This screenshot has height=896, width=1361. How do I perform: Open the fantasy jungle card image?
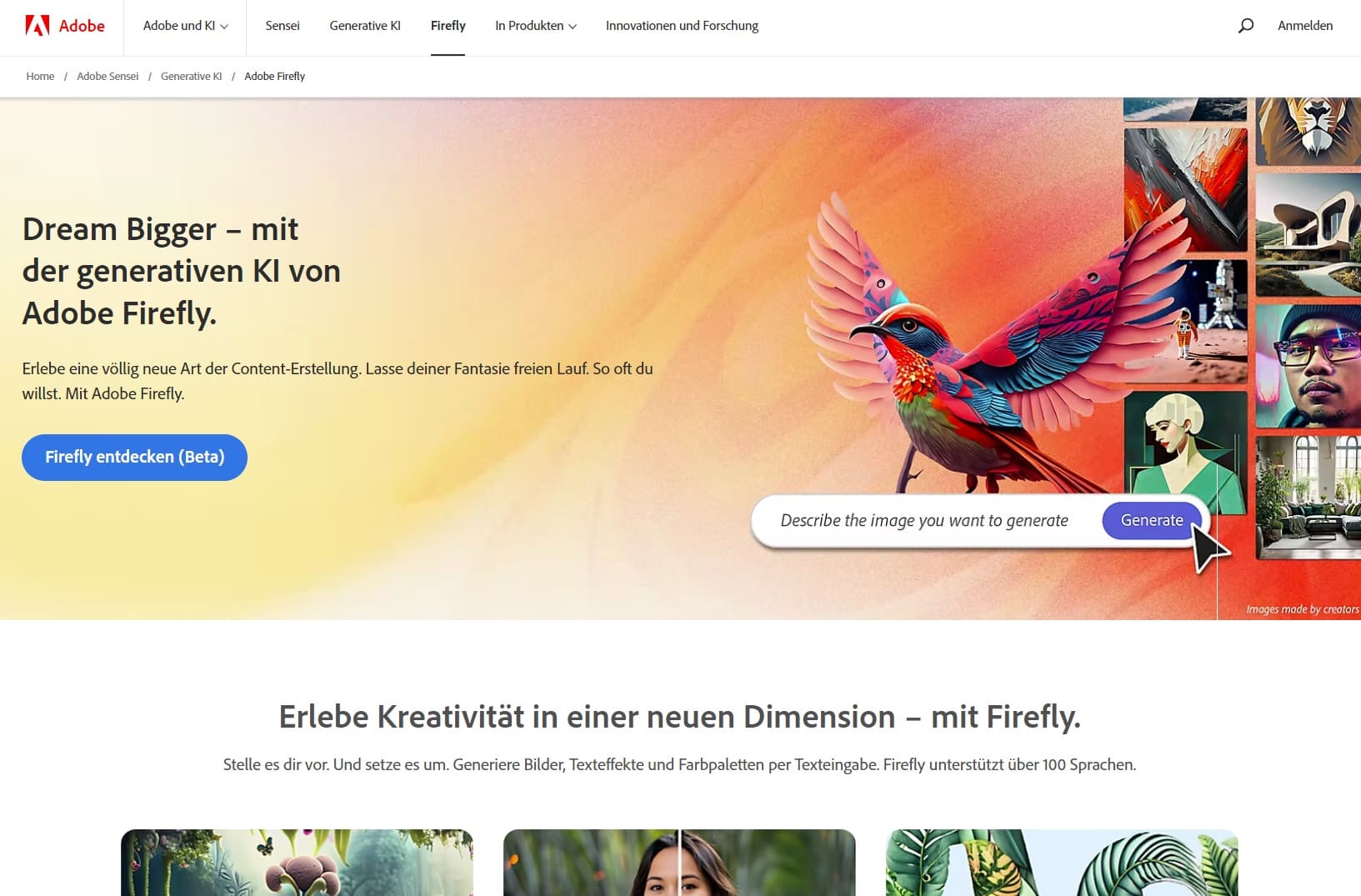click(297, 863)
